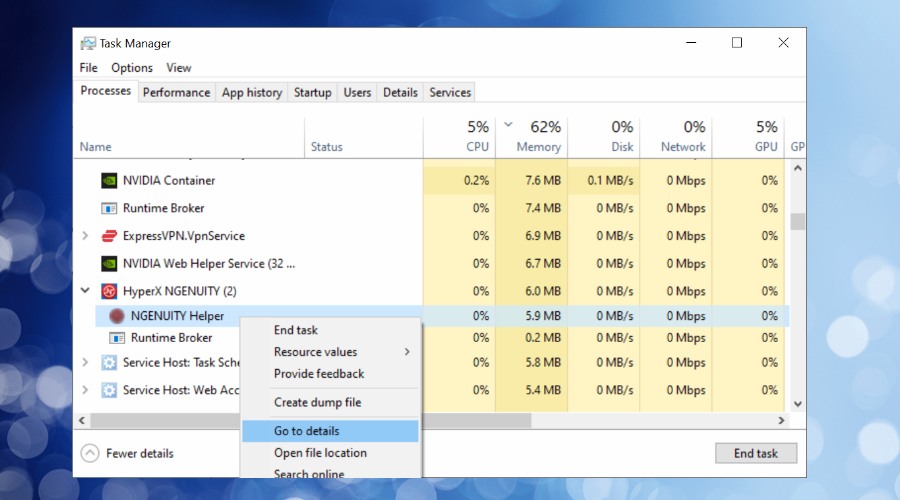
Task: Open the File menu
Action: click(88, 68)
